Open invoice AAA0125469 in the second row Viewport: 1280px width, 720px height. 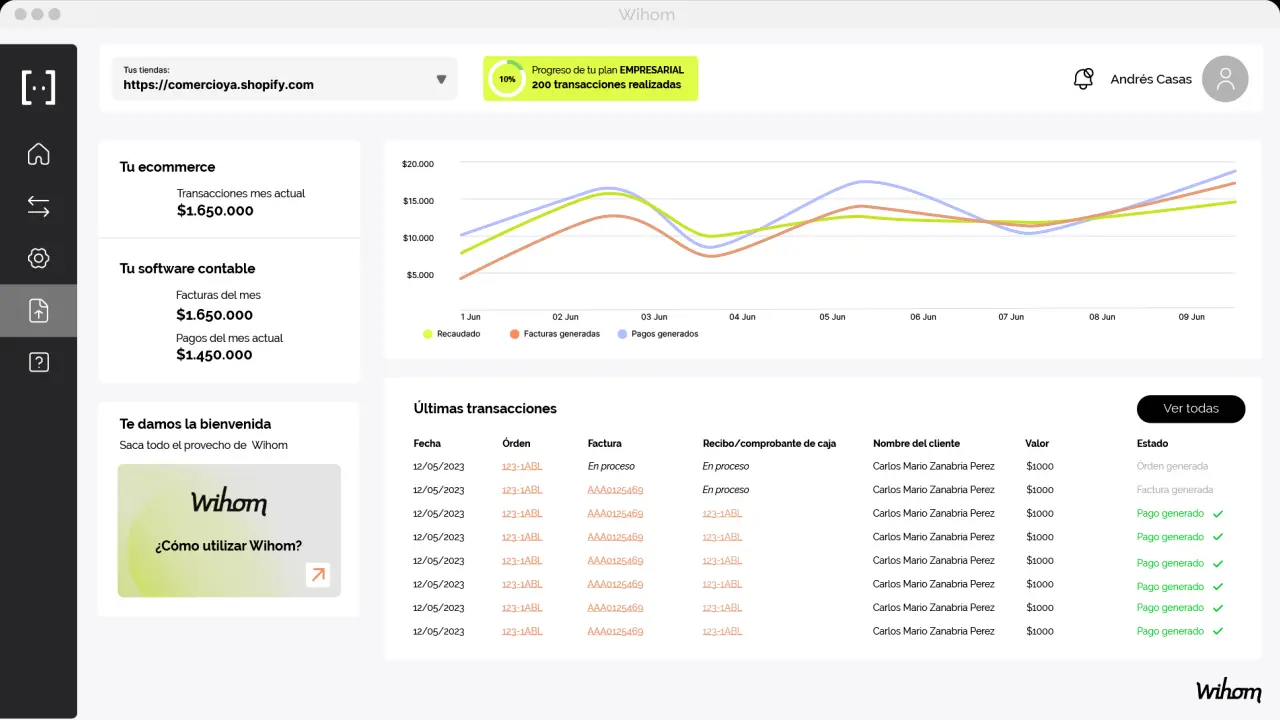point(615,490)
